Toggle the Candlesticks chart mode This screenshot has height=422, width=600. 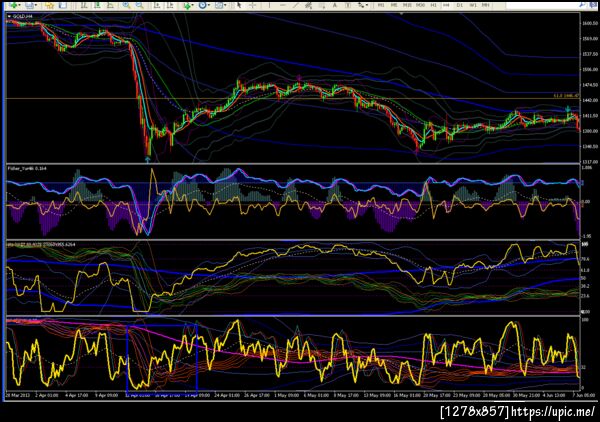point(97,5)
